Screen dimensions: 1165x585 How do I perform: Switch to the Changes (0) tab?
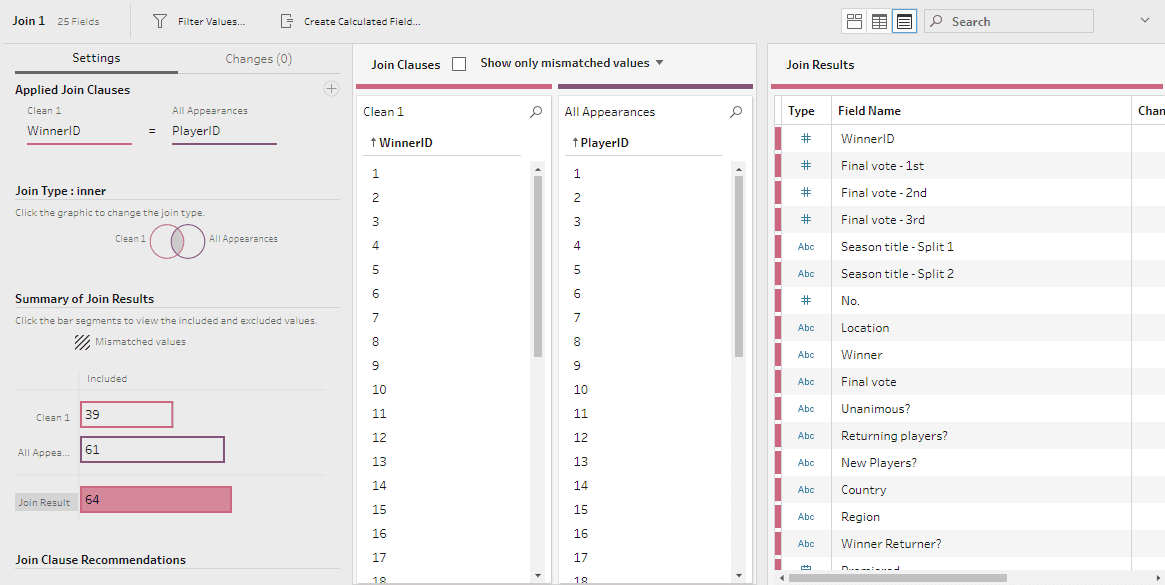(258, 59)
